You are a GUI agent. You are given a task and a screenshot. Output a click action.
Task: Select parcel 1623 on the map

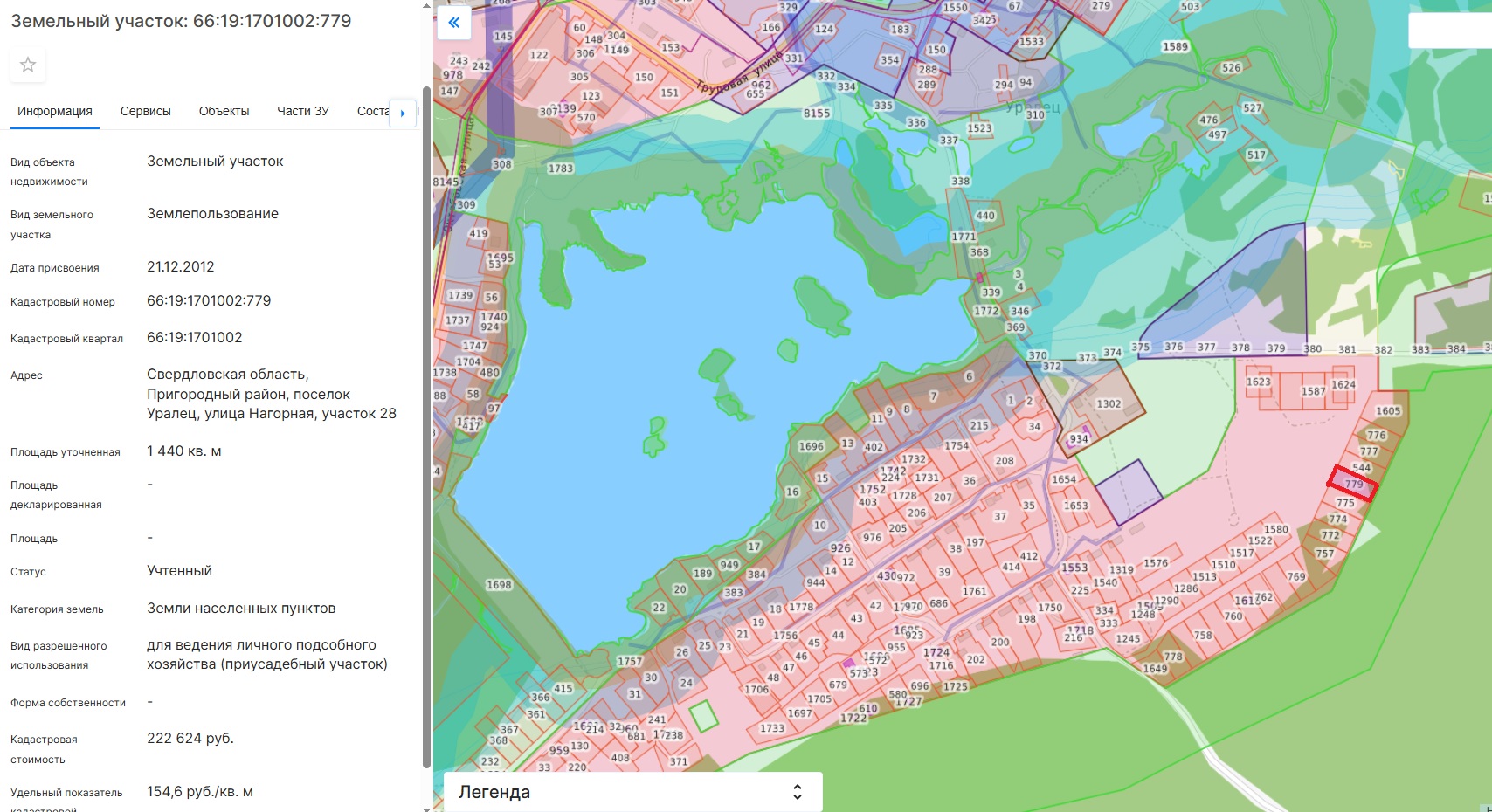point(1258,382)
